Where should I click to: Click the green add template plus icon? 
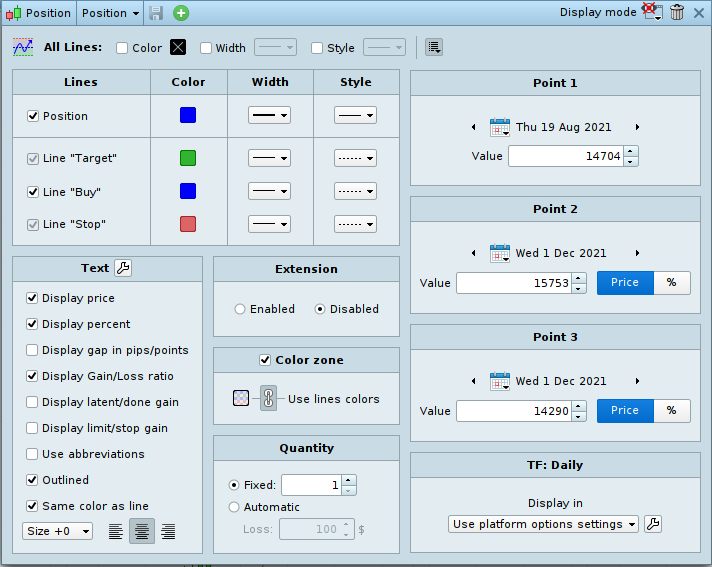pos(181,13)
